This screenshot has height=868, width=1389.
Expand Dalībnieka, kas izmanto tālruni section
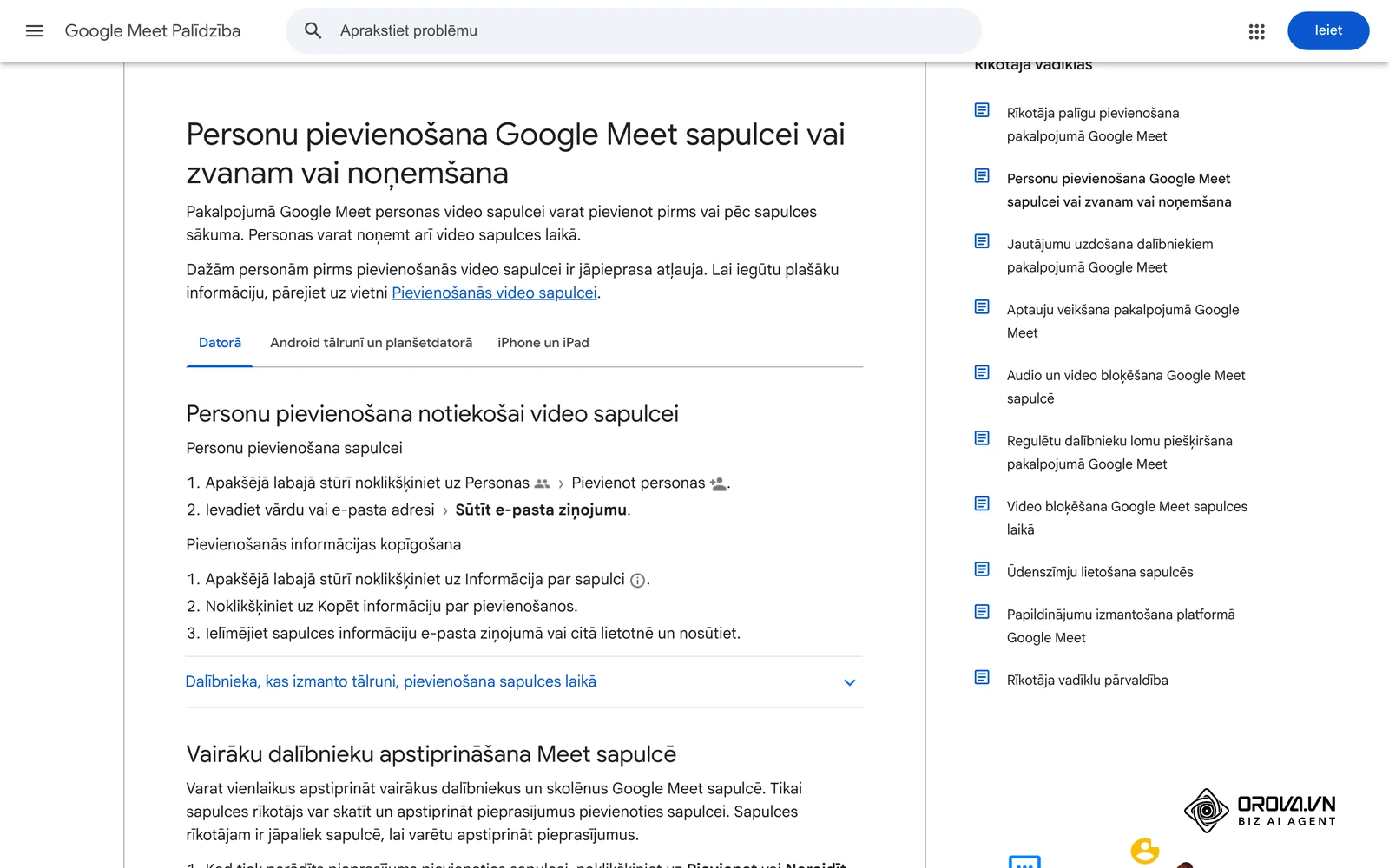coord(524,681)
